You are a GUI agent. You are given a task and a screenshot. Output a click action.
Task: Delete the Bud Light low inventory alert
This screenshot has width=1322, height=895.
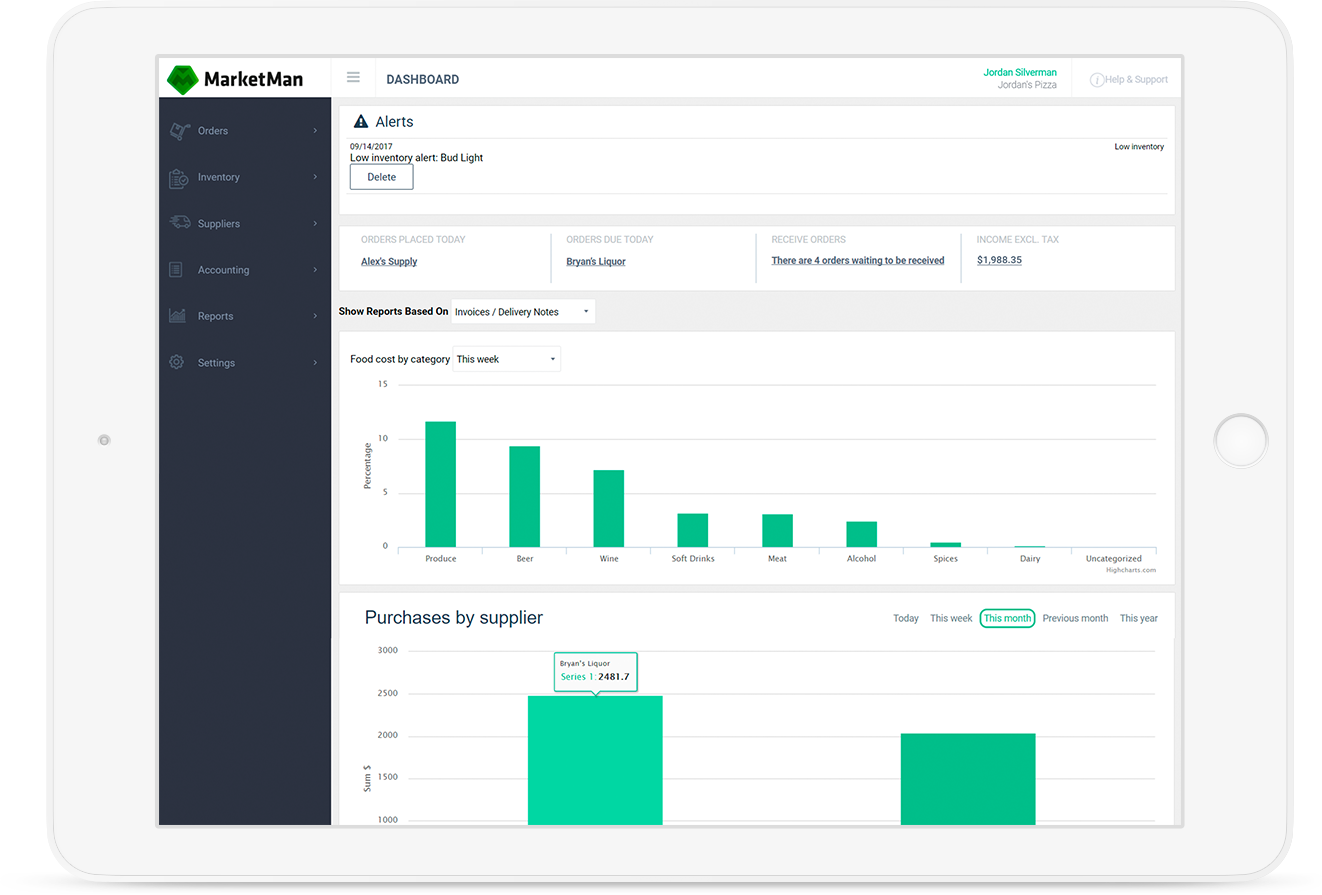(x=381, y=177)
